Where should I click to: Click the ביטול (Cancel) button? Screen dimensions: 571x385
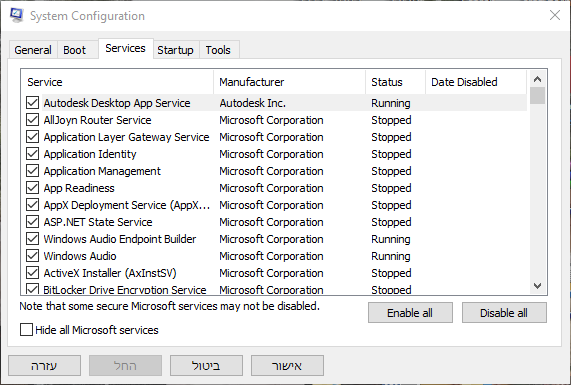(206, 366)
